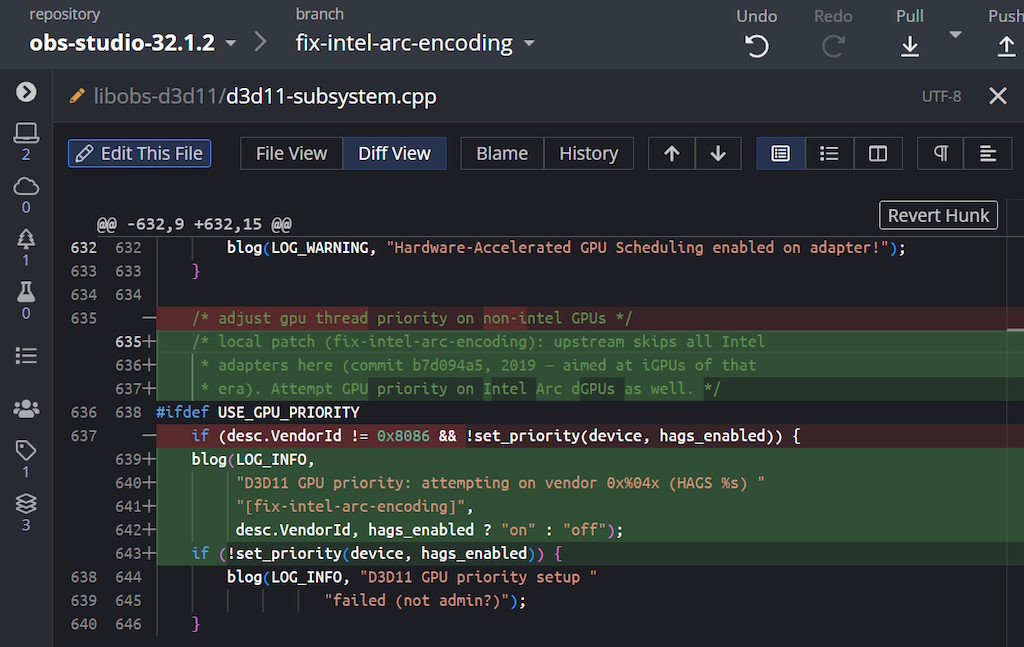Viewport: 1024px width, 647px height.
Task: Toggle word wrap alignment icon
Action: (x=987, y=153)
